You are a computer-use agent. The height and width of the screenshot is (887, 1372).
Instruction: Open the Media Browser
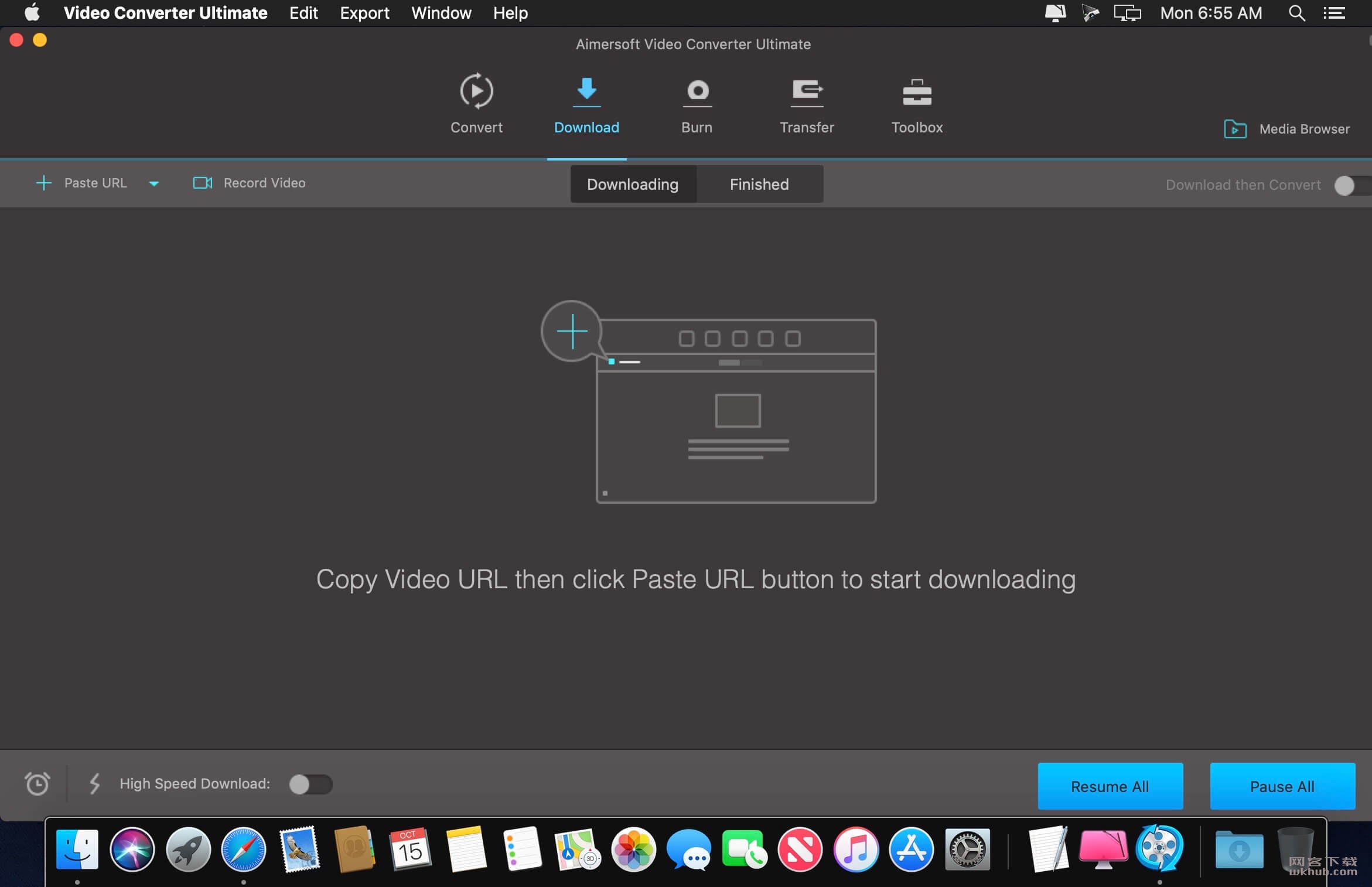(x=1286, y=129)
